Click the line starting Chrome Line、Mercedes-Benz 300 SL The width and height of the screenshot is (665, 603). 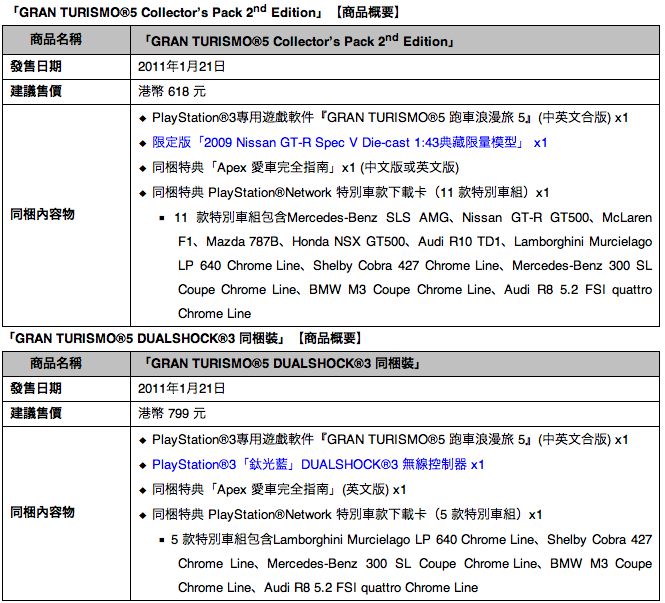pos(415,564)
